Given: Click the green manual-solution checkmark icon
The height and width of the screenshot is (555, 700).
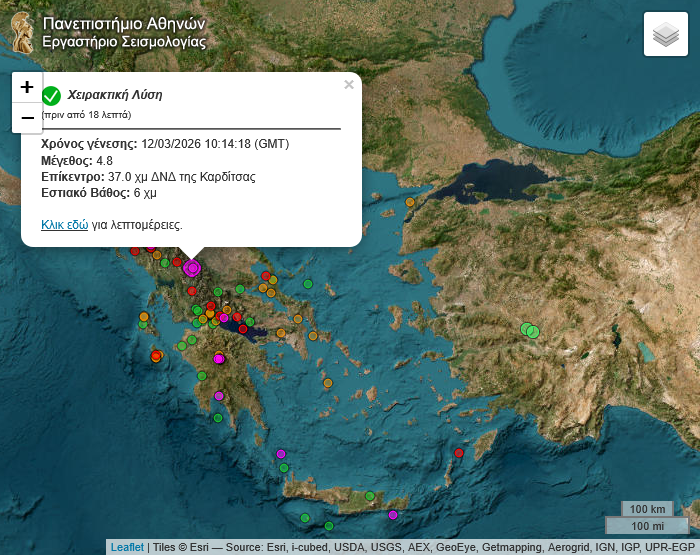Looking at the screenshot, I should [x=52, y=95].
